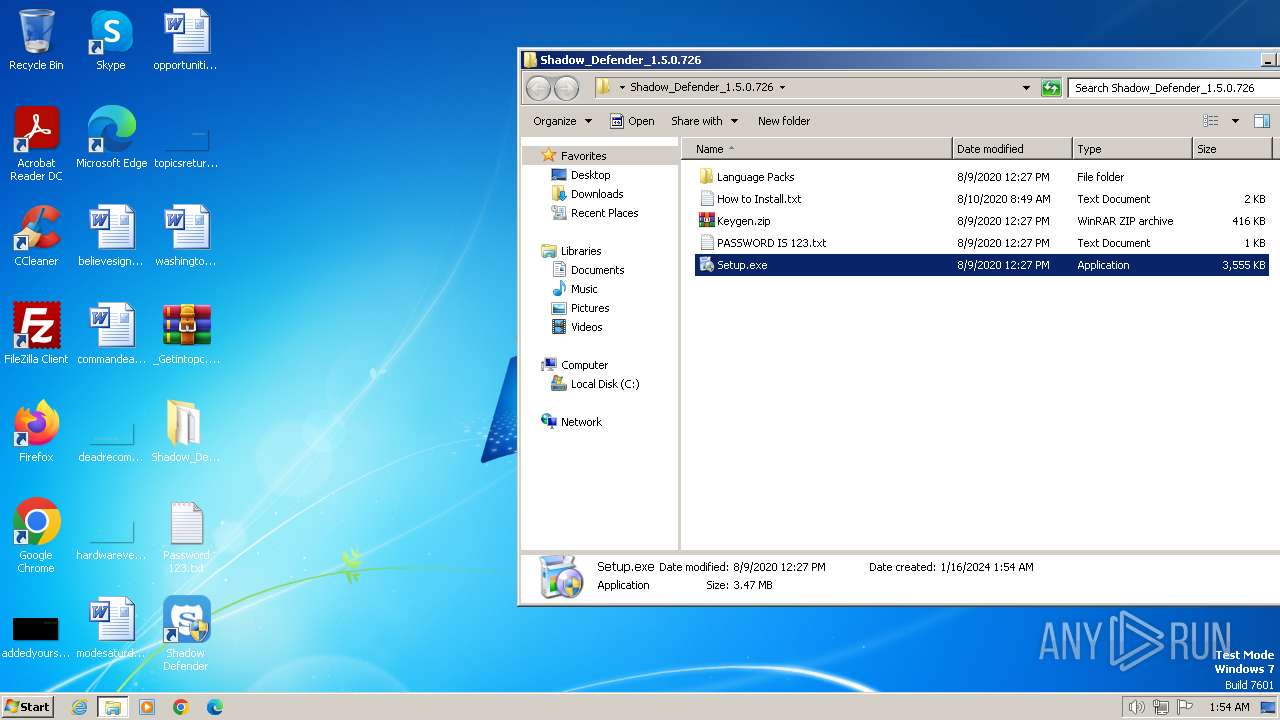This screenshot has height=720, width=1280.
Task: Open Recent Places in navigation pane
Action: (604, 213)
